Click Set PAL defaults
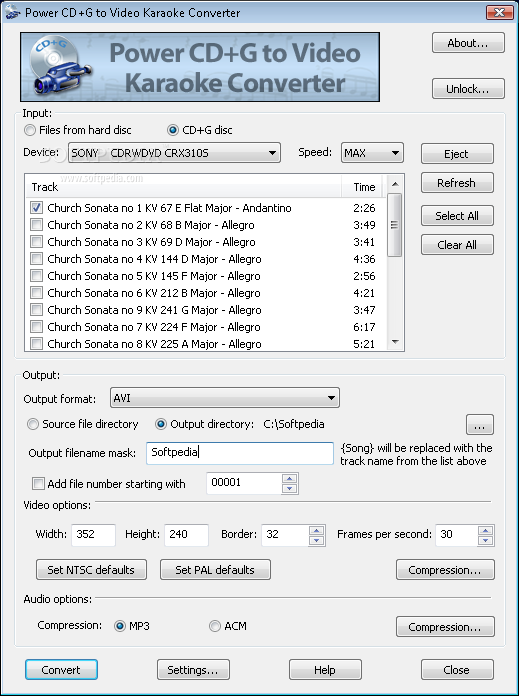 coord(215,569)
